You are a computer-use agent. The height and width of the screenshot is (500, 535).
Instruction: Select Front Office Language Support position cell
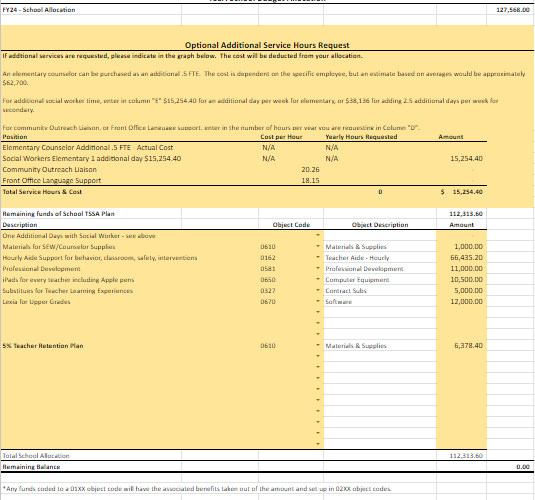point(52,180)
